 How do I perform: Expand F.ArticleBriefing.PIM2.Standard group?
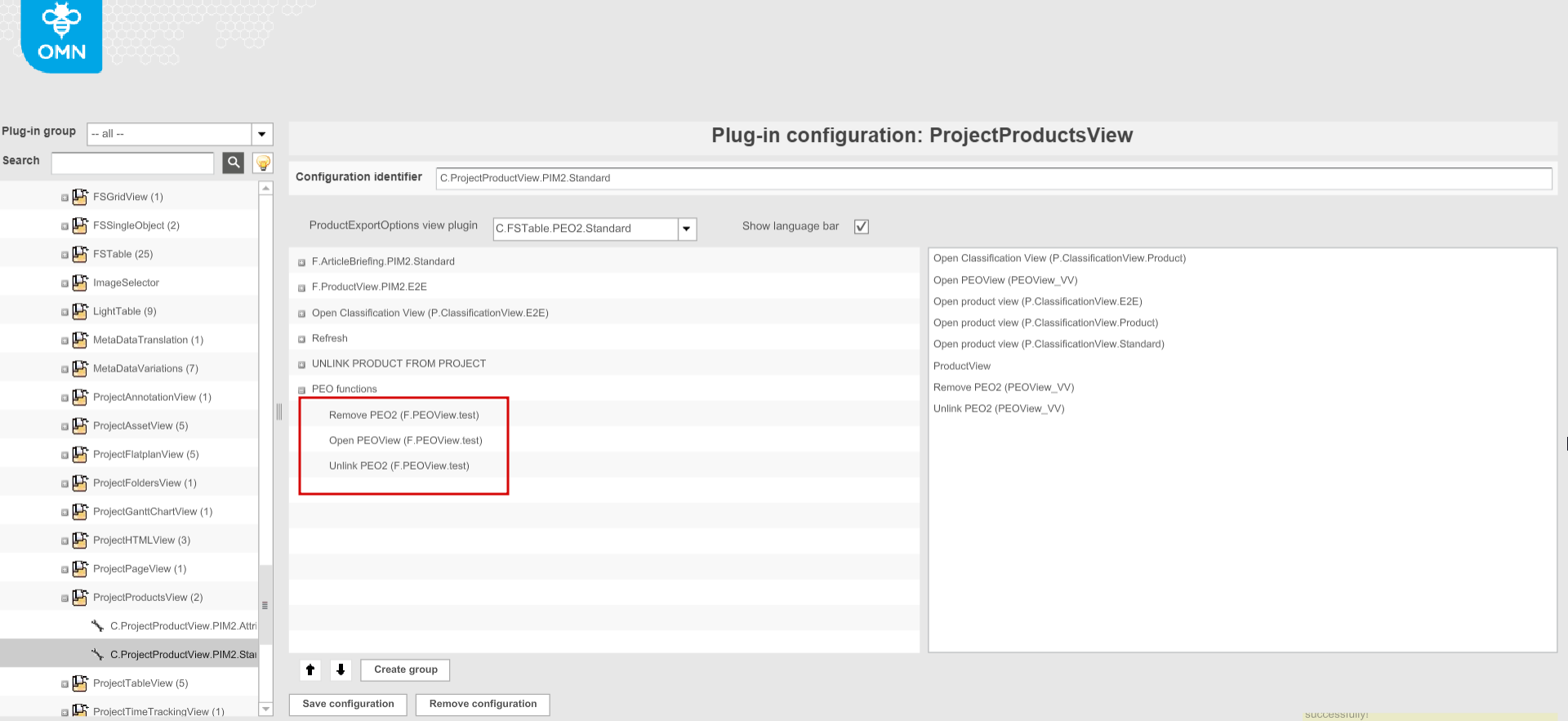click(x=301, y=262)
